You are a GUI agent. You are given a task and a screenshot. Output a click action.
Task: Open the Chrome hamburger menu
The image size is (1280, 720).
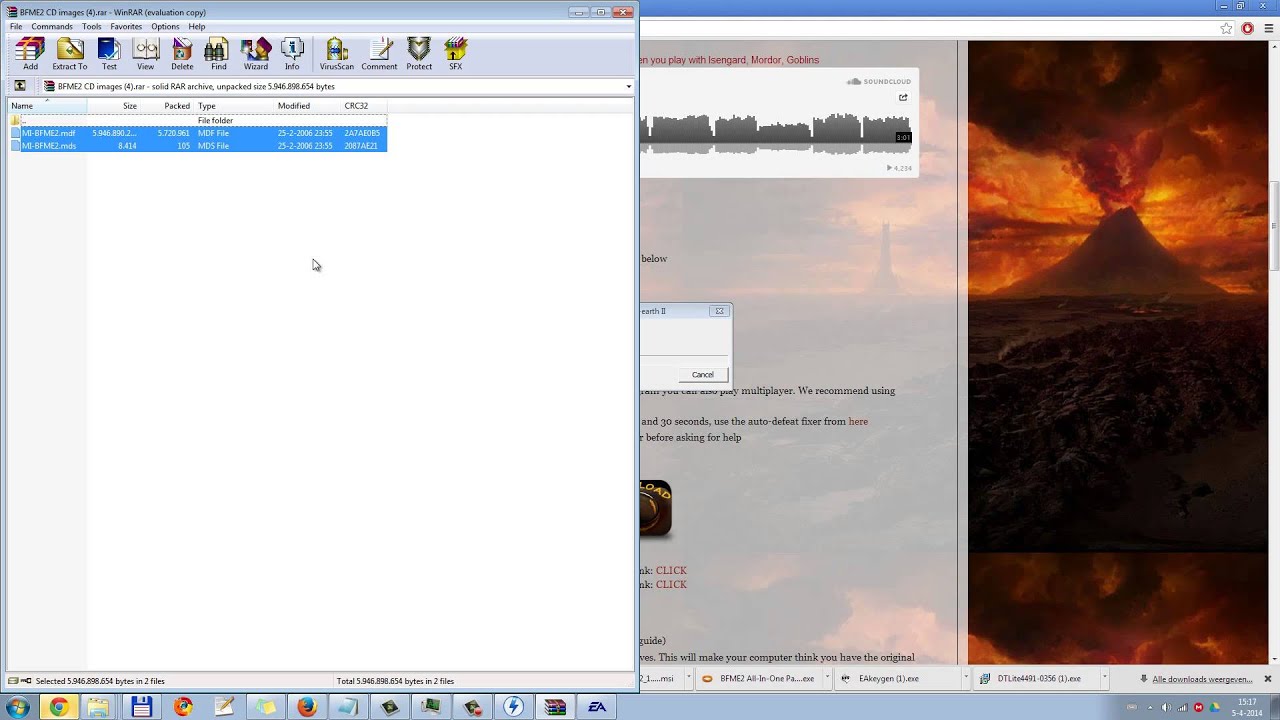1268,28
